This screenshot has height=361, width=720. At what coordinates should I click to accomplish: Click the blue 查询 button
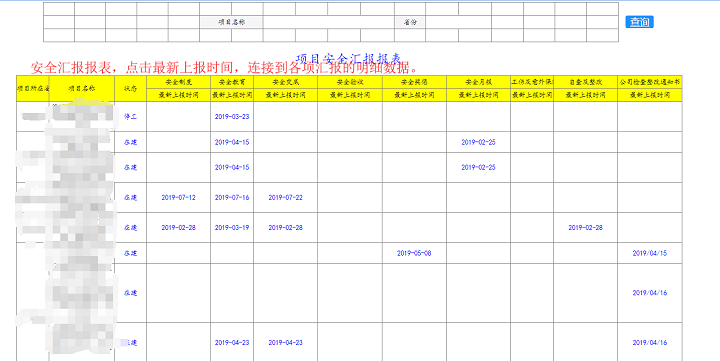coord(639,22)
